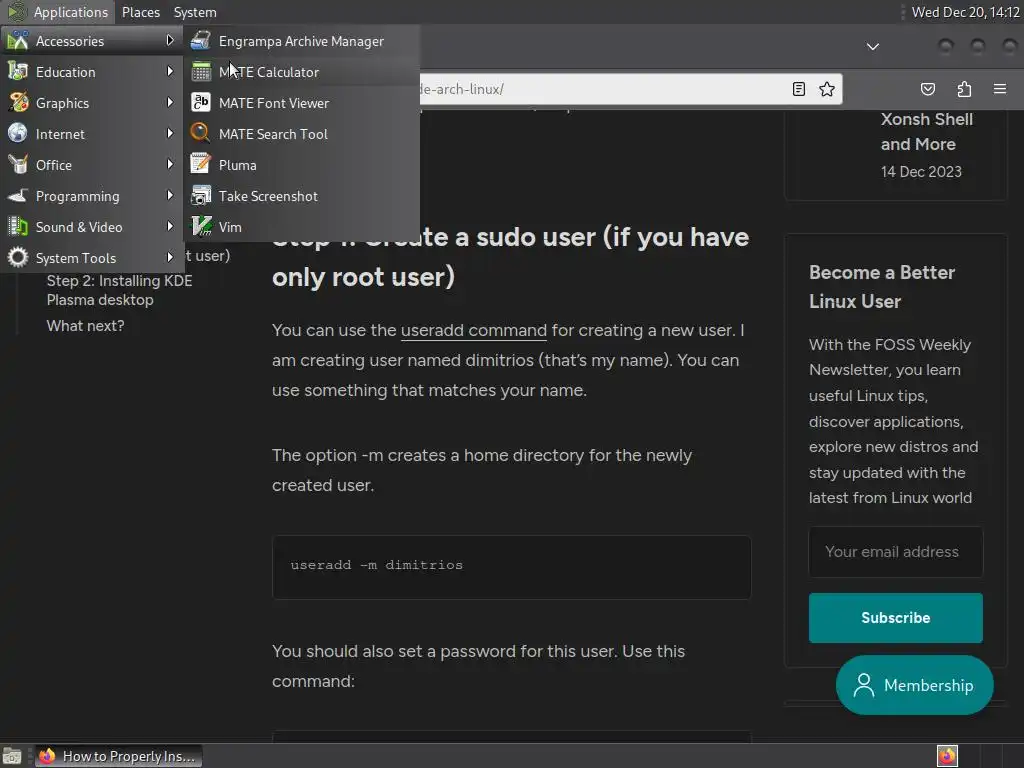Click the Education category icon
Image resolution: width=1024 pixels, height=768 pixels.
pos(18,72)
